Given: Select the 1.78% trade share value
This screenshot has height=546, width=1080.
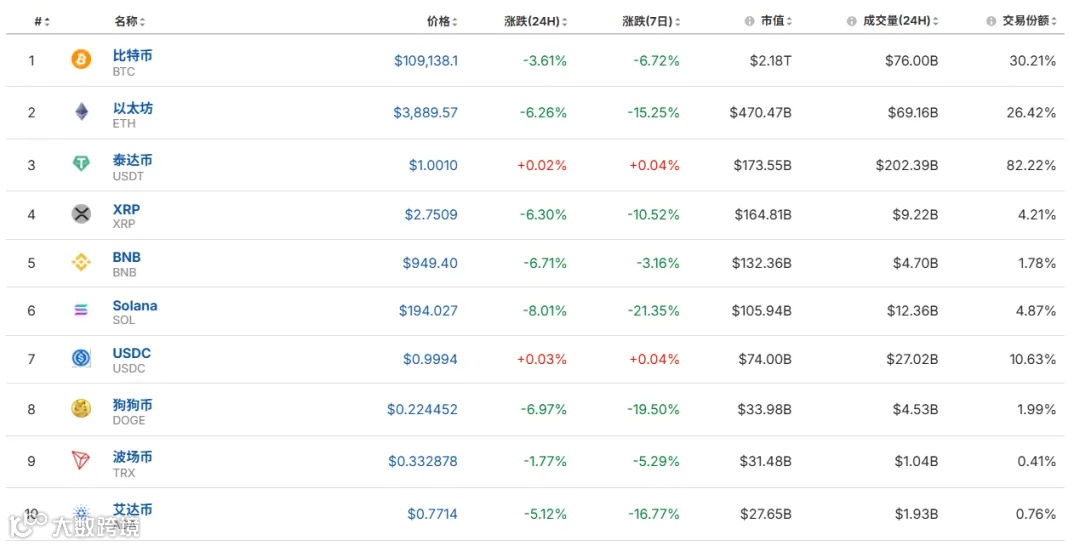Looking at the screenshot, I should [1037, 263].
